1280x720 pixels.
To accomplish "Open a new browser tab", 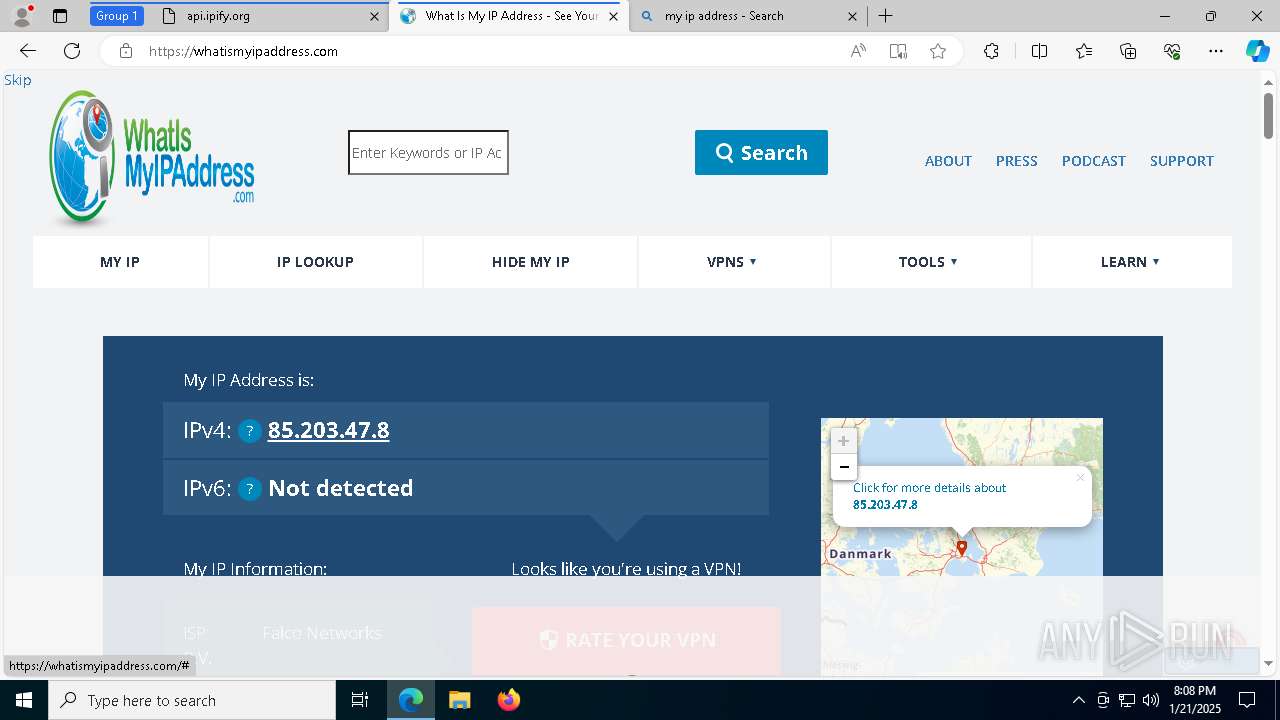I will [885, 16].
